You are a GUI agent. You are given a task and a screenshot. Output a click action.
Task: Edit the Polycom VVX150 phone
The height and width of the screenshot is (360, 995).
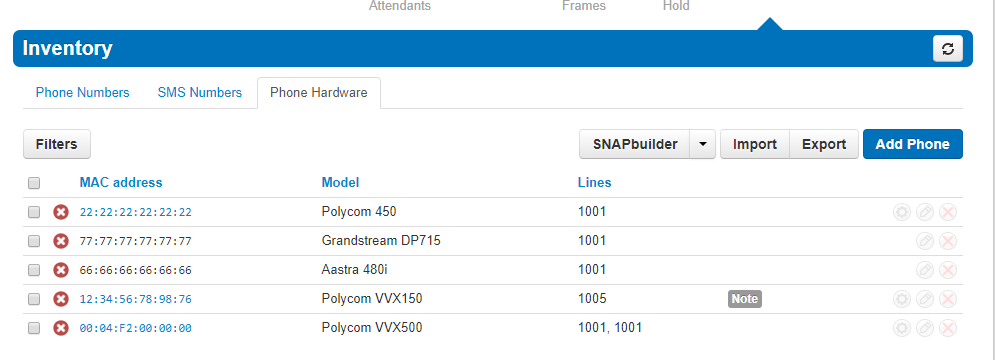[925, 299]
